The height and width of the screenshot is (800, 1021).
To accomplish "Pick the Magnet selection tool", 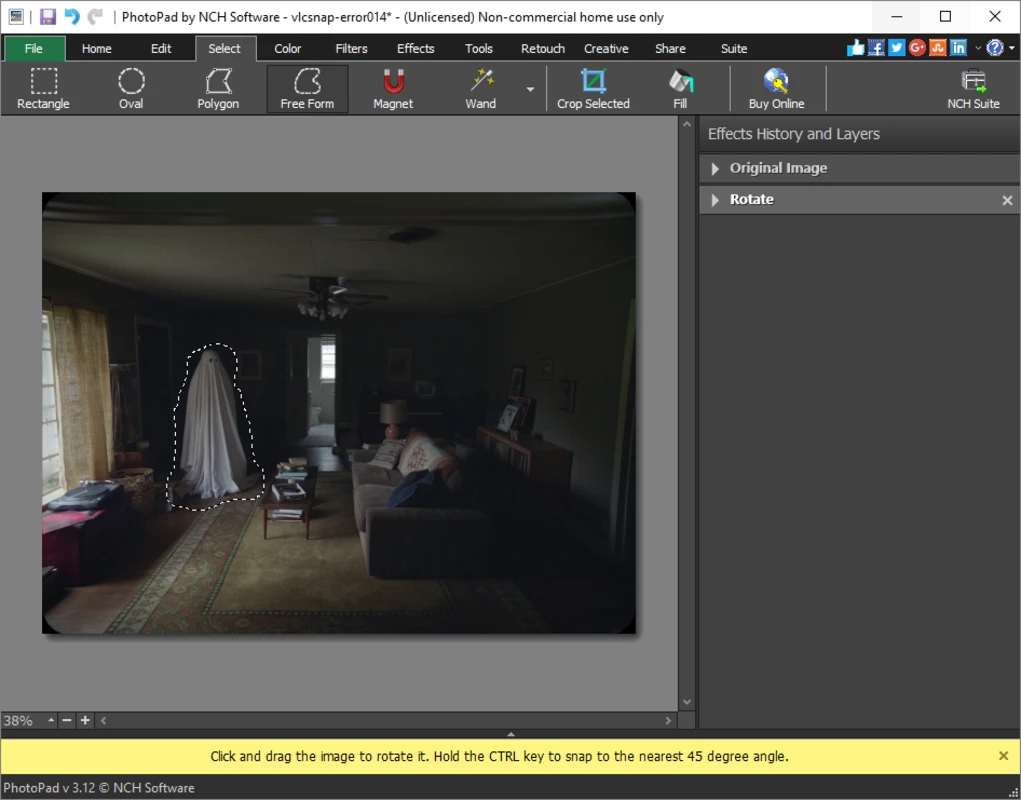I will click(393, 89).
